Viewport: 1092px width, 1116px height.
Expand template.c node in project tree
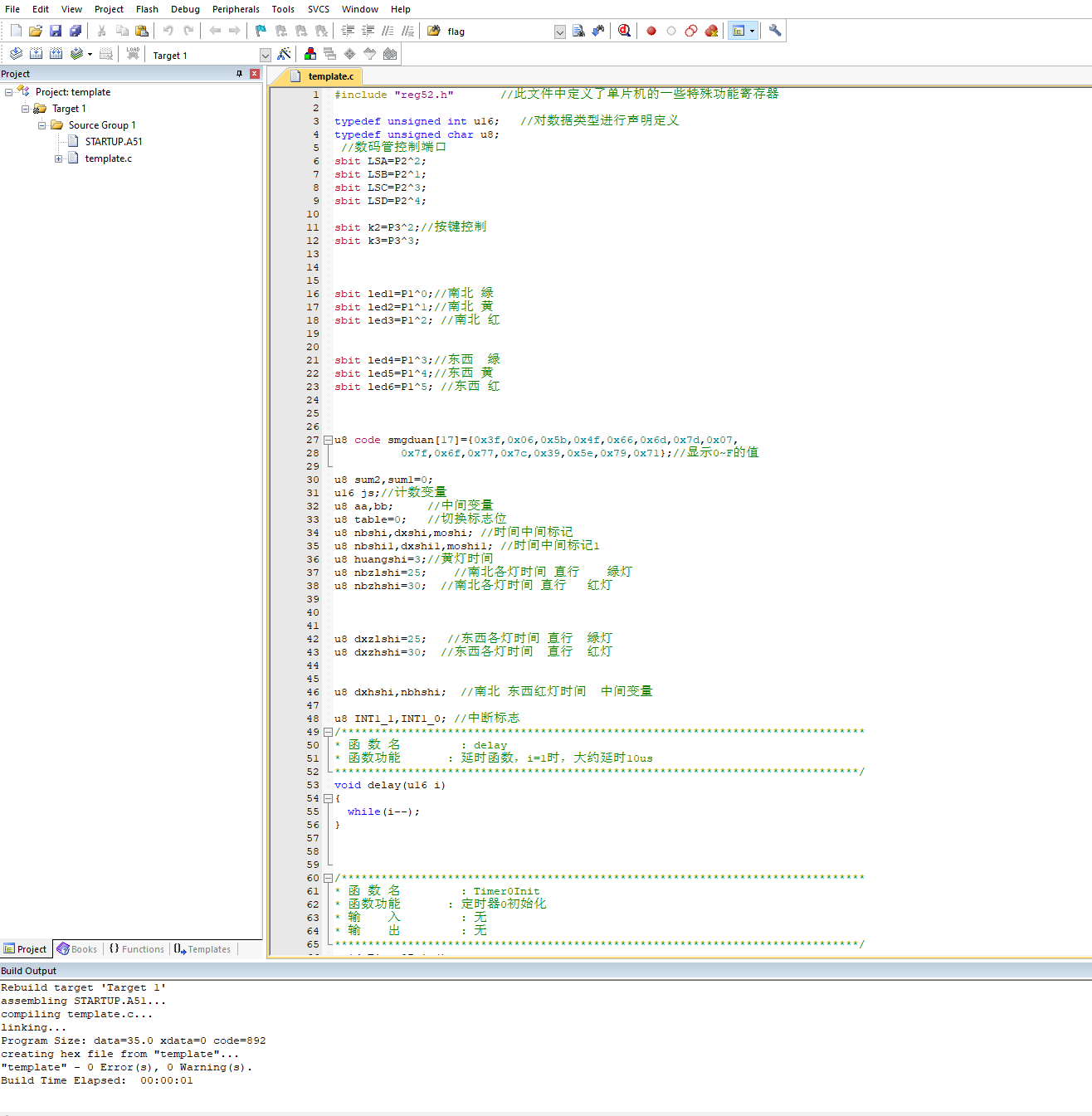tap(58, 158)
